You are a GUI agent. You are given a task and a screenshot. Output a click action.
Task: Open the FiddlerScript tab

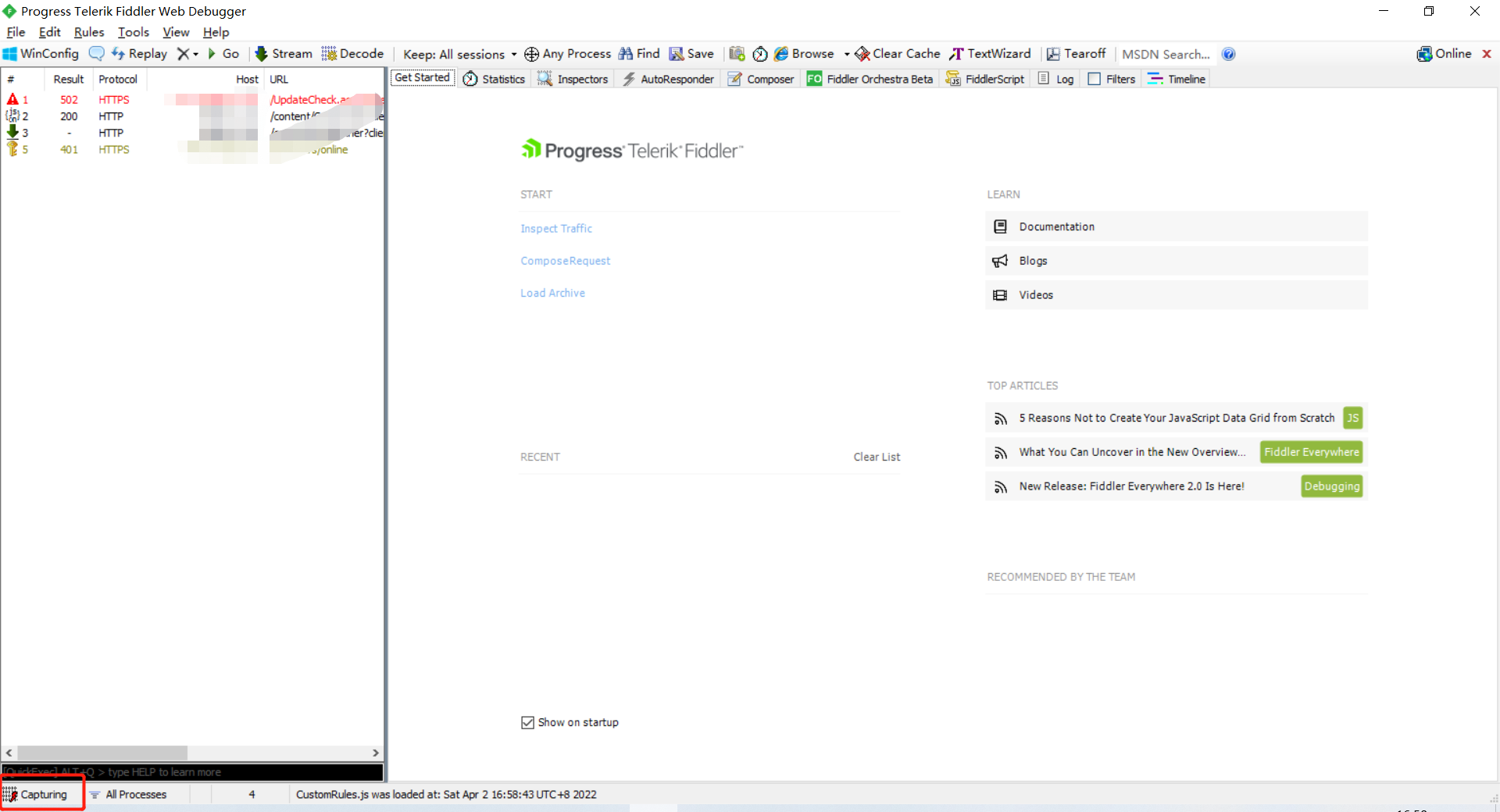984,79
